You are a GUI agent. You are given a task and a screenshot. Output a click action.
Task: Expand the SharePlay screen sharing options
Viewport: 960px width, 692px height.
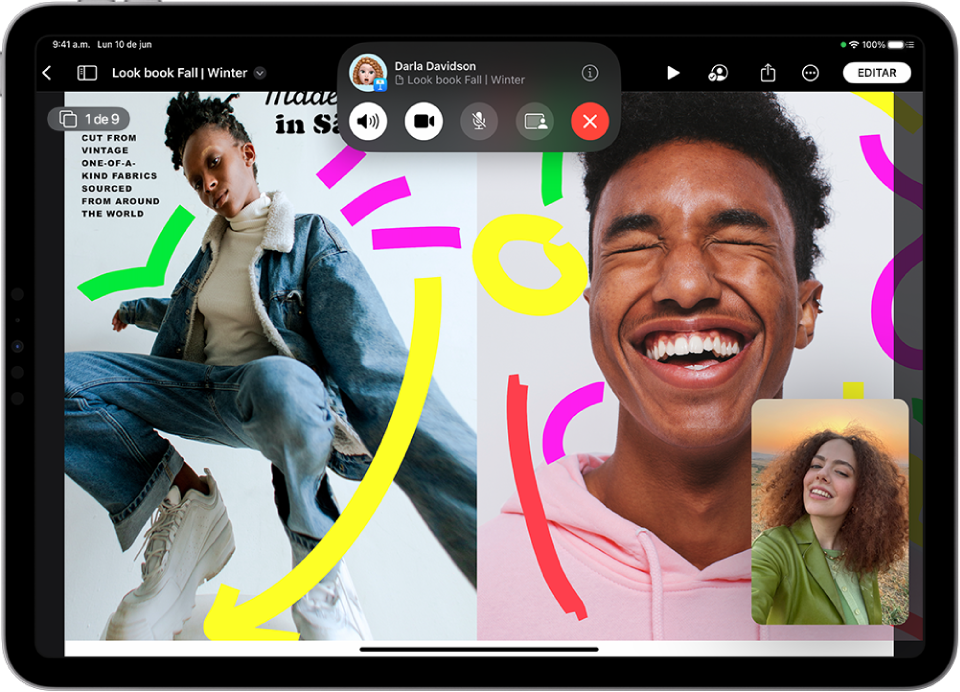pos(533,121)
